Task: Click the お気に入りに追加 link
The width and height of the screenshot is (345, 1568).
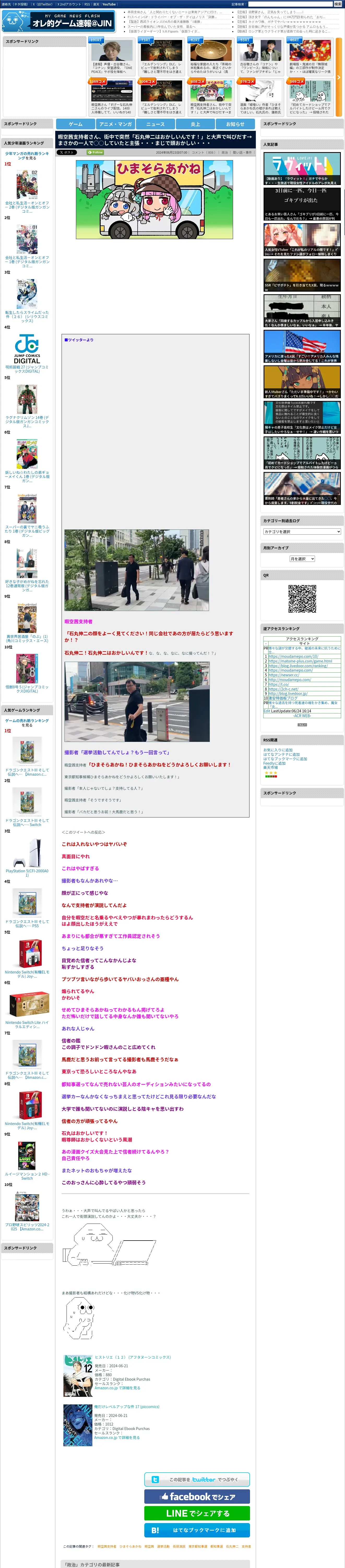Action: click(x=278, y=750)
